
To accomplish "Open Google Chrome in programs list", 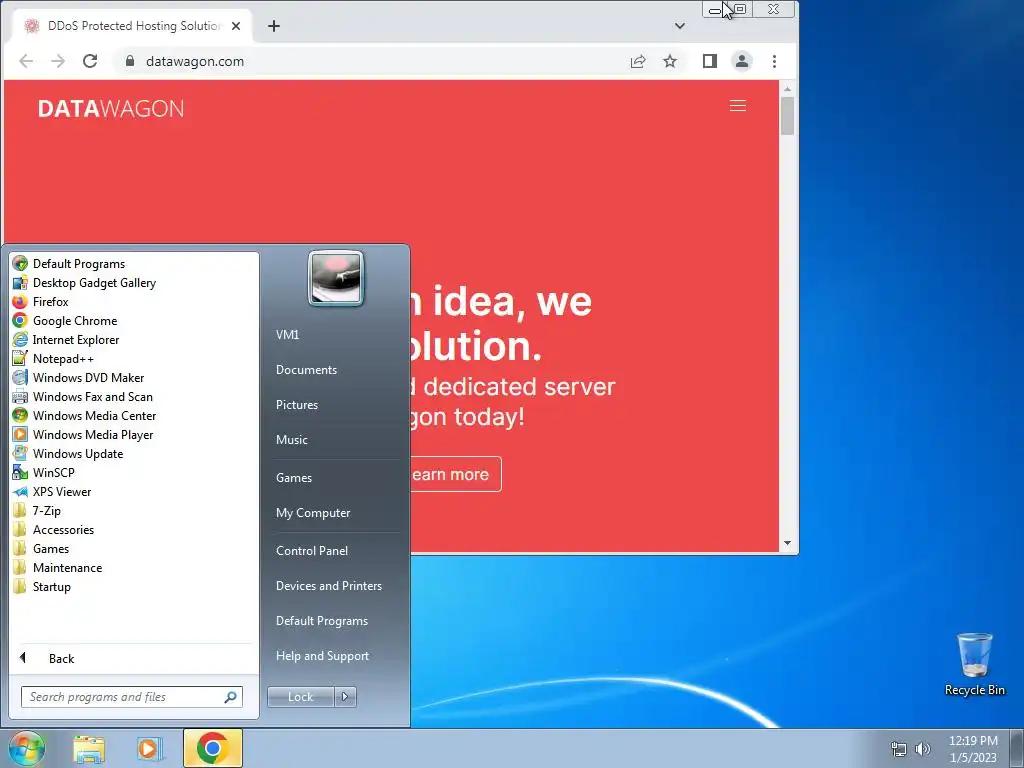I will tap(74, 321).
